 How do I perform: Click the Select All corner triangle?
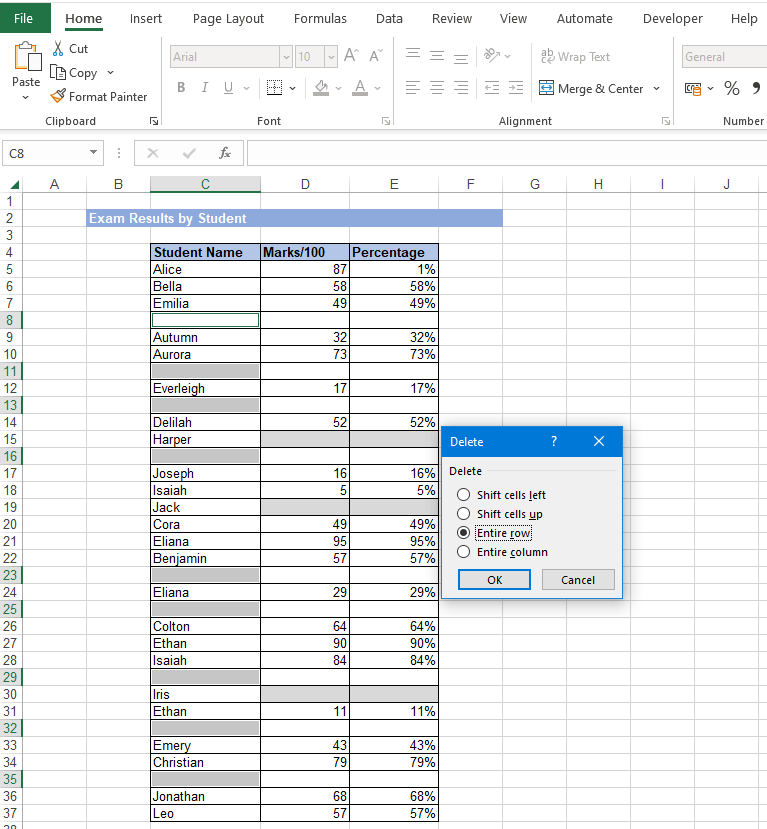click(x=14, y=185)
